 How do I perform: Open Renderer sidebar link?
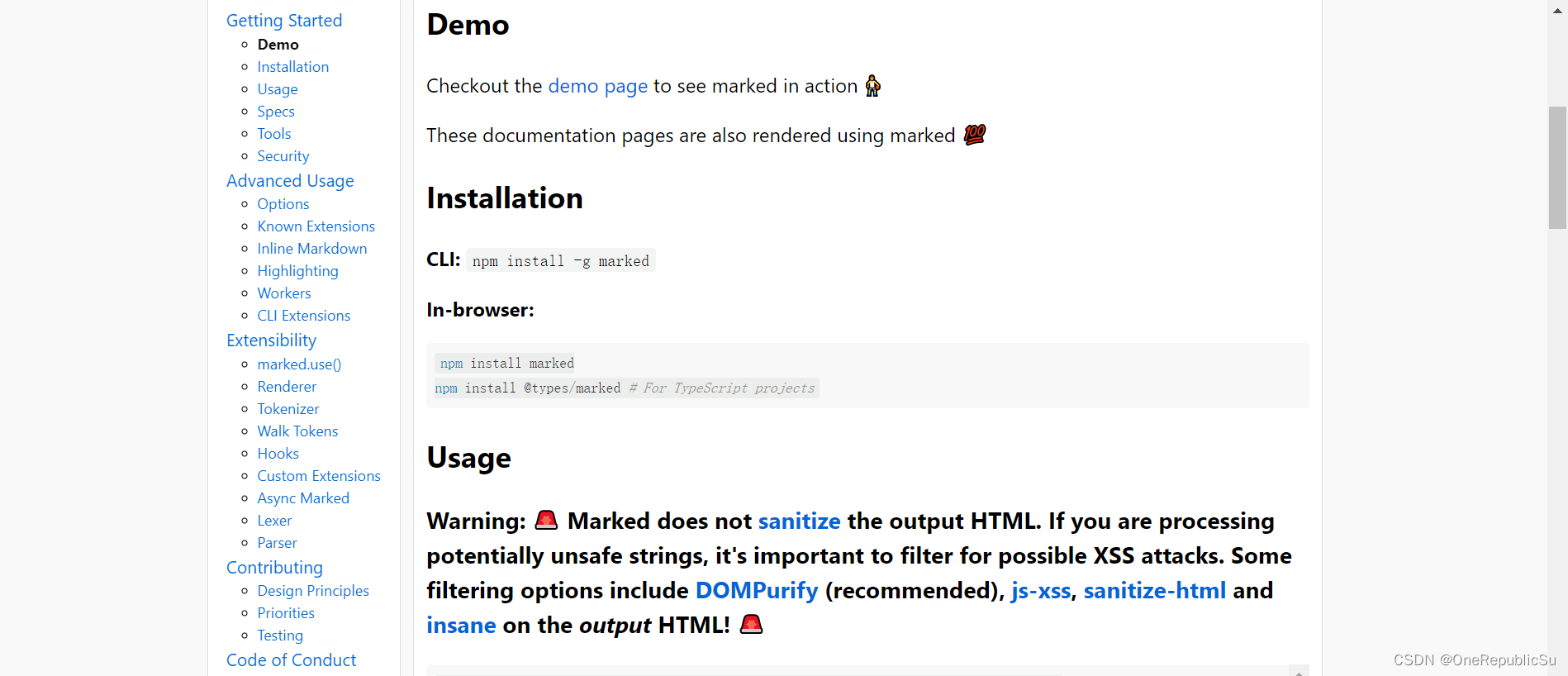pos(287,387)
